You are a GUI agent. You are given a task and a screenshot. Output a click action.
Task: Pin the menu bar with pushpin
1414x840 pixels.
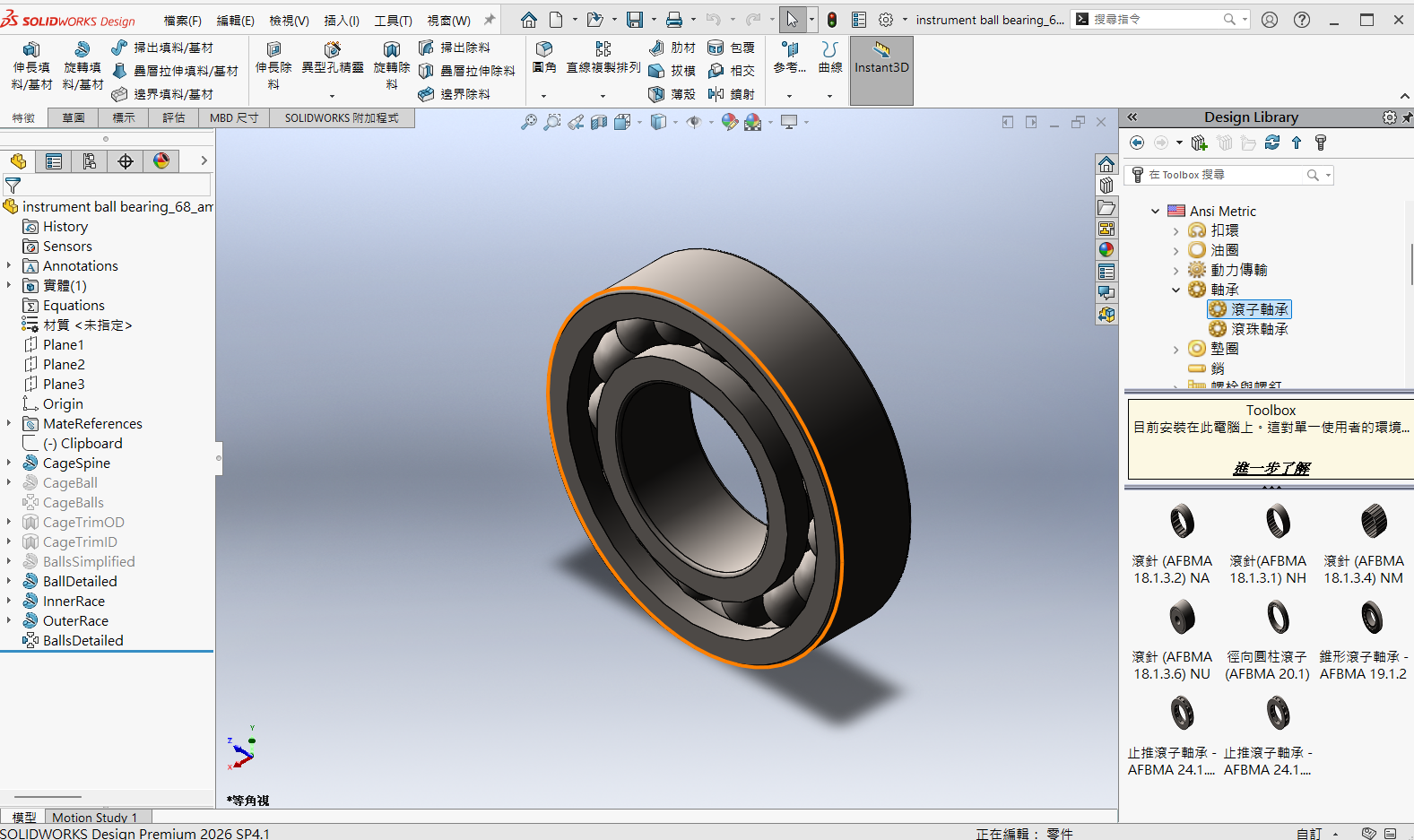[490, 20]
